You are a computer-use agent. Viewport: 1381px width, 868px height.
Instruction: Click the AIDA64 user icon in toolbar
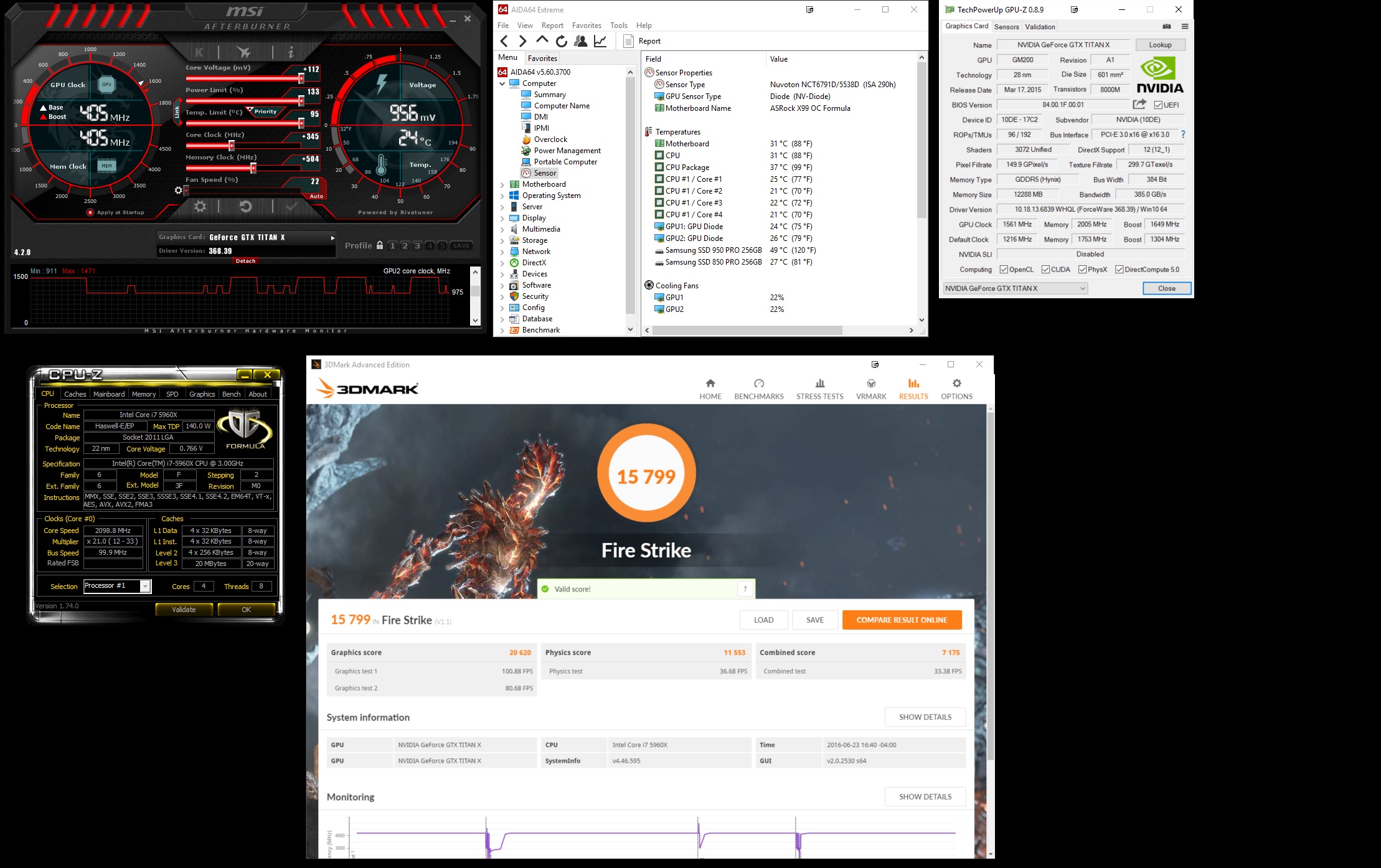click(580, 41)
